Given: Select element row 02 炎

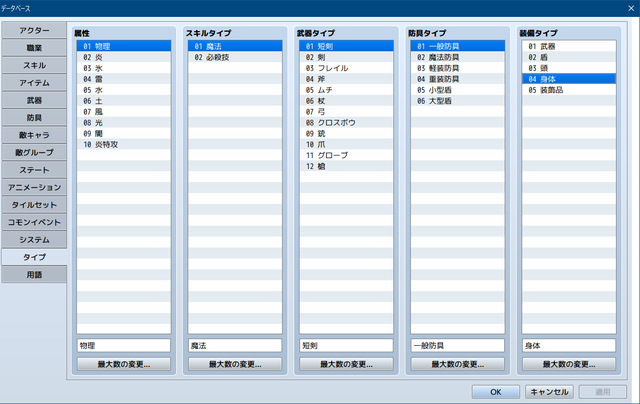Looking at the screenshot, I should coord(124,57).
